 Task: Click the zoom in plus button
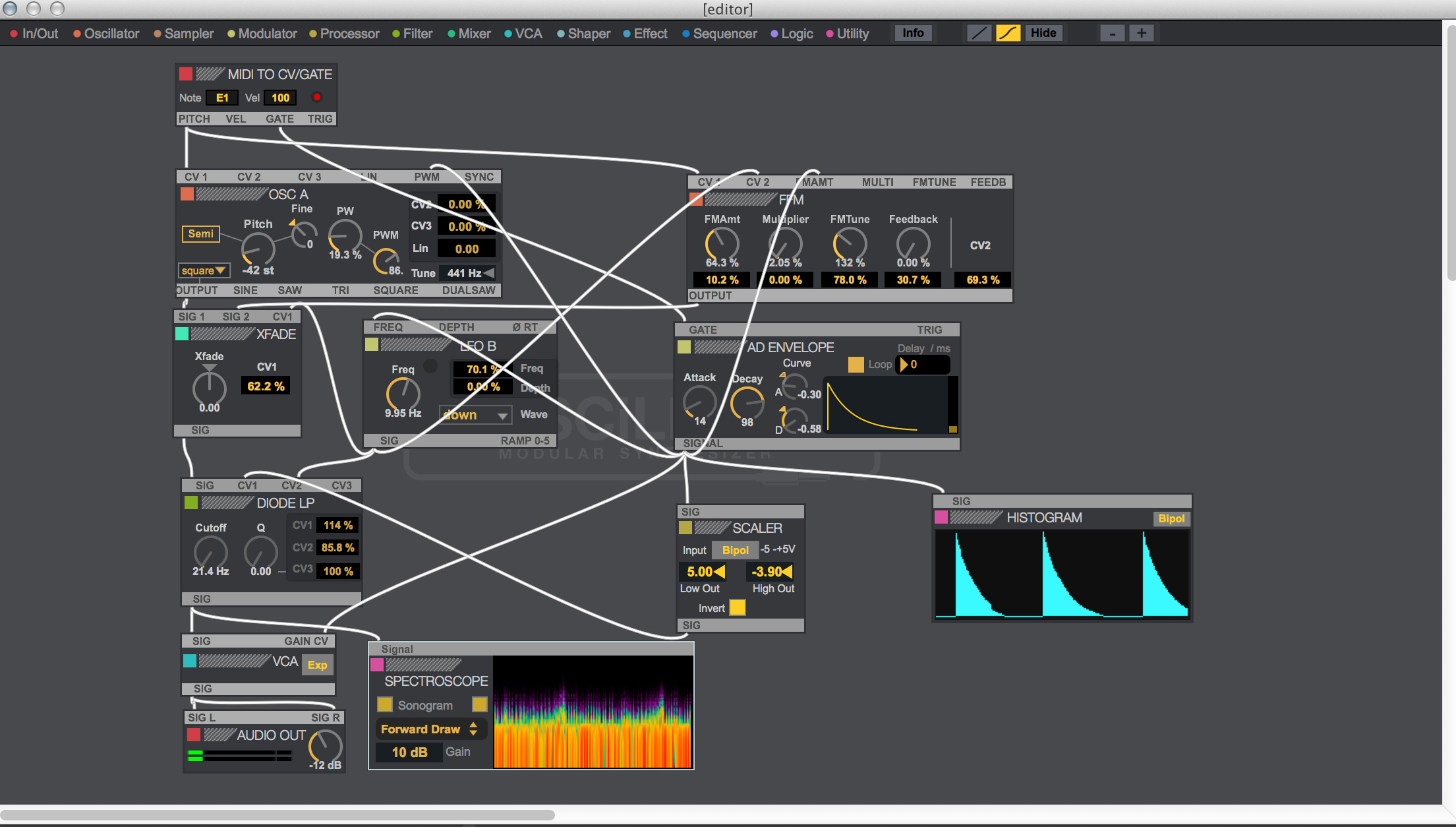click(x=1142, y=33)
